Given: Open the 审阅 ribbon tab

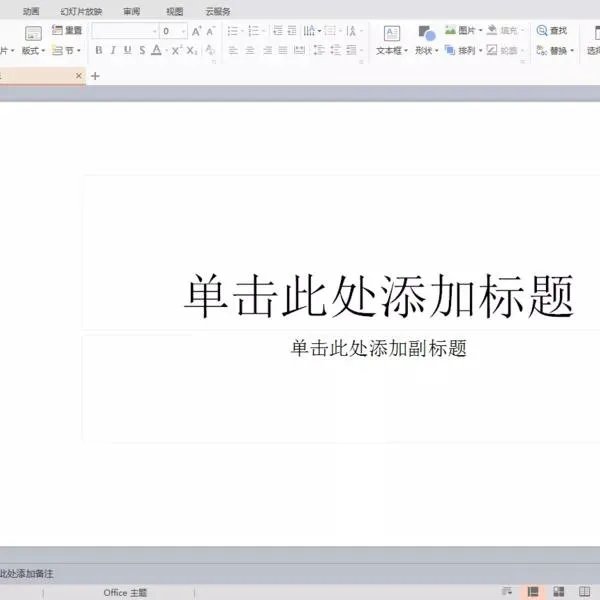Looking at the screenshot, I should [x=131, y=11].
